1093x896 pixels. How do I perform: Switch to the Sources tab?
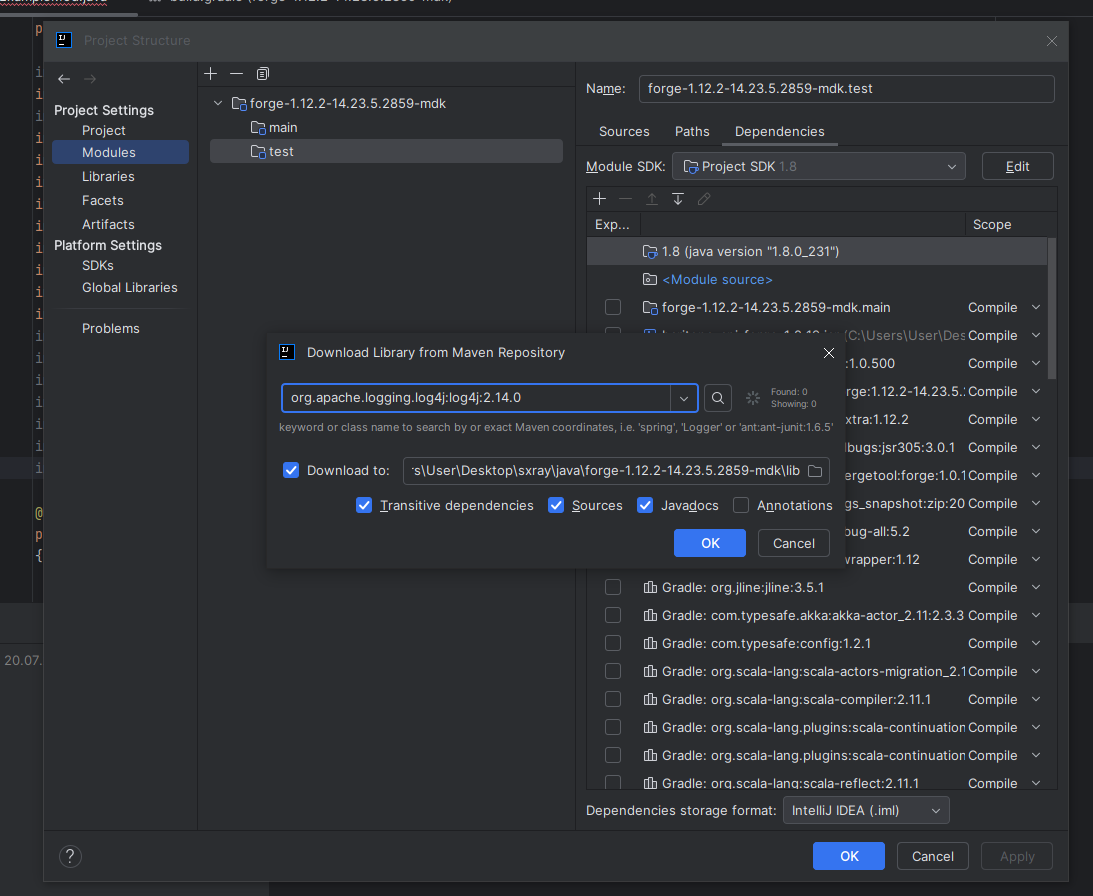pos(624,131)
